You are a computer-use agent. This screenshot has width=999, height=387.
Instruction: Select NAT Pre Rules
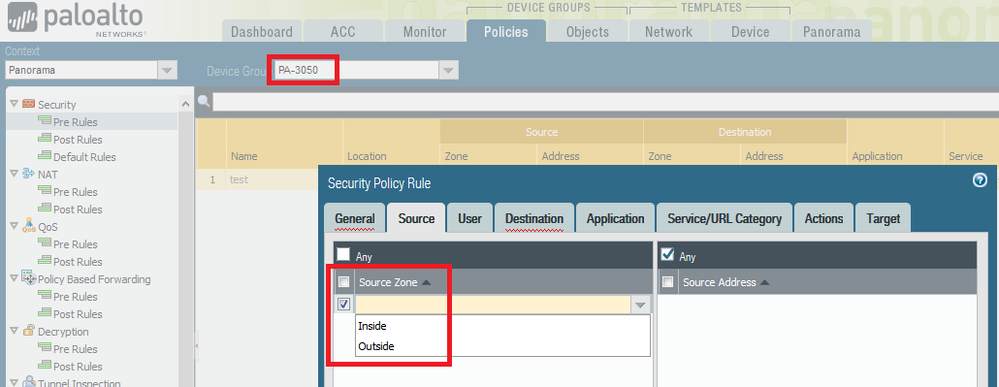[x=75, y=191]
